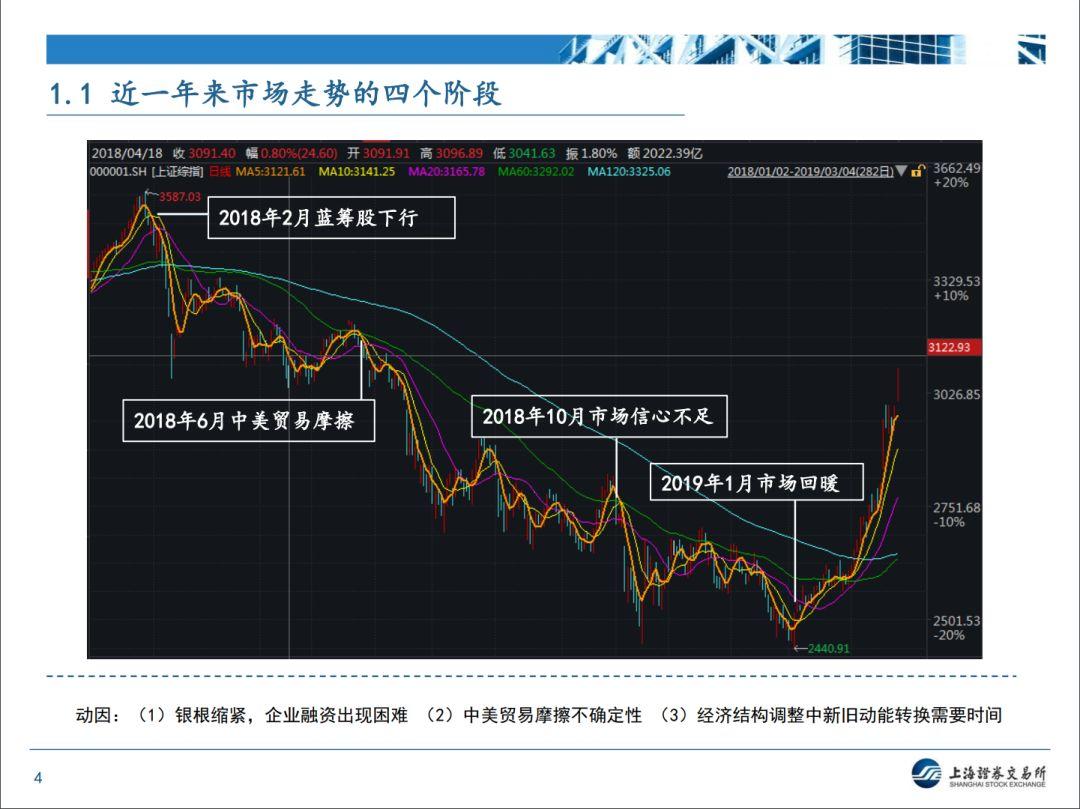Viewport: 1080px width, 809px height.
Task: Click the 2501.53 -20% axis label
Action: point(955,628)
